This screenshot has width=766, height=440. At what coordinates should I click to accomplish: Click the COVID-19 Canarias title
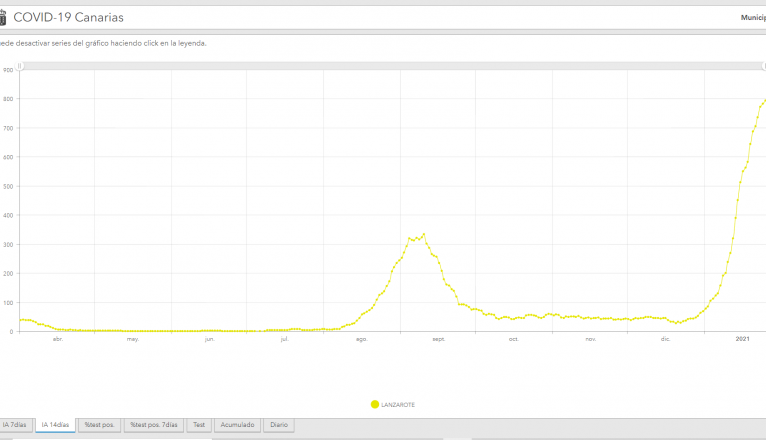[69, 18]
